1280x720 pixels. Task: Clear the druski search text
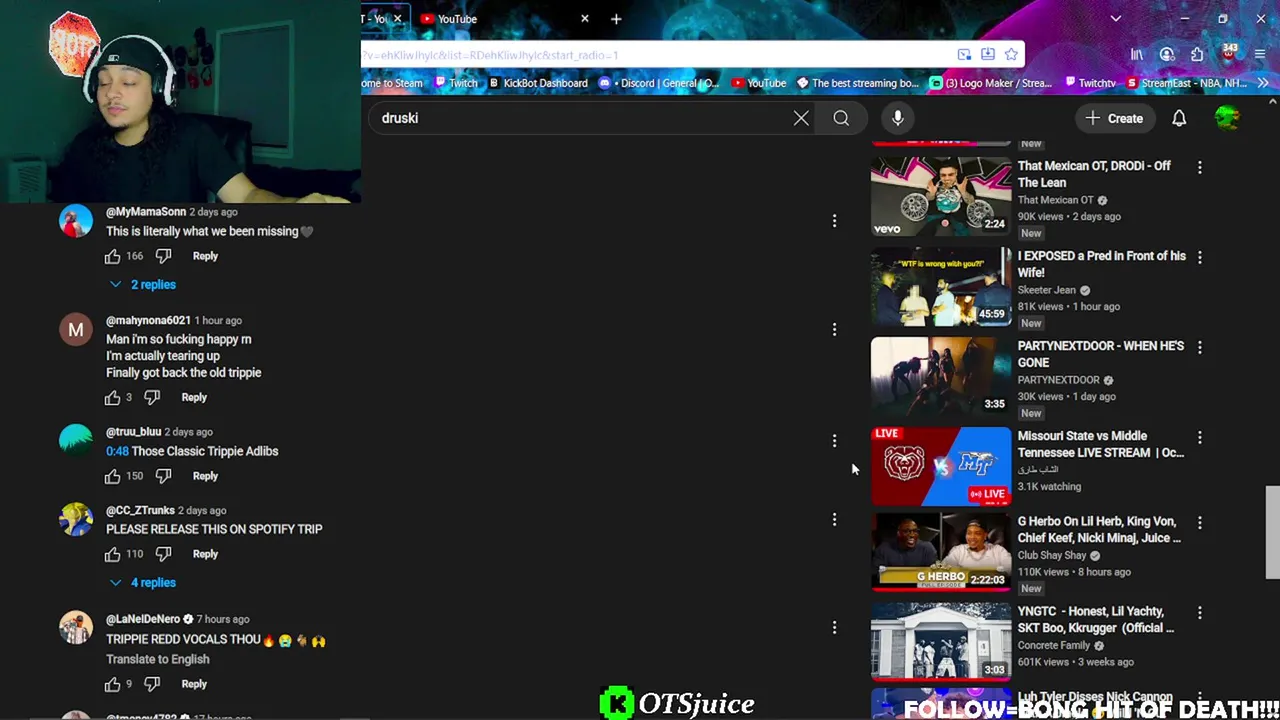click(801, 118)
